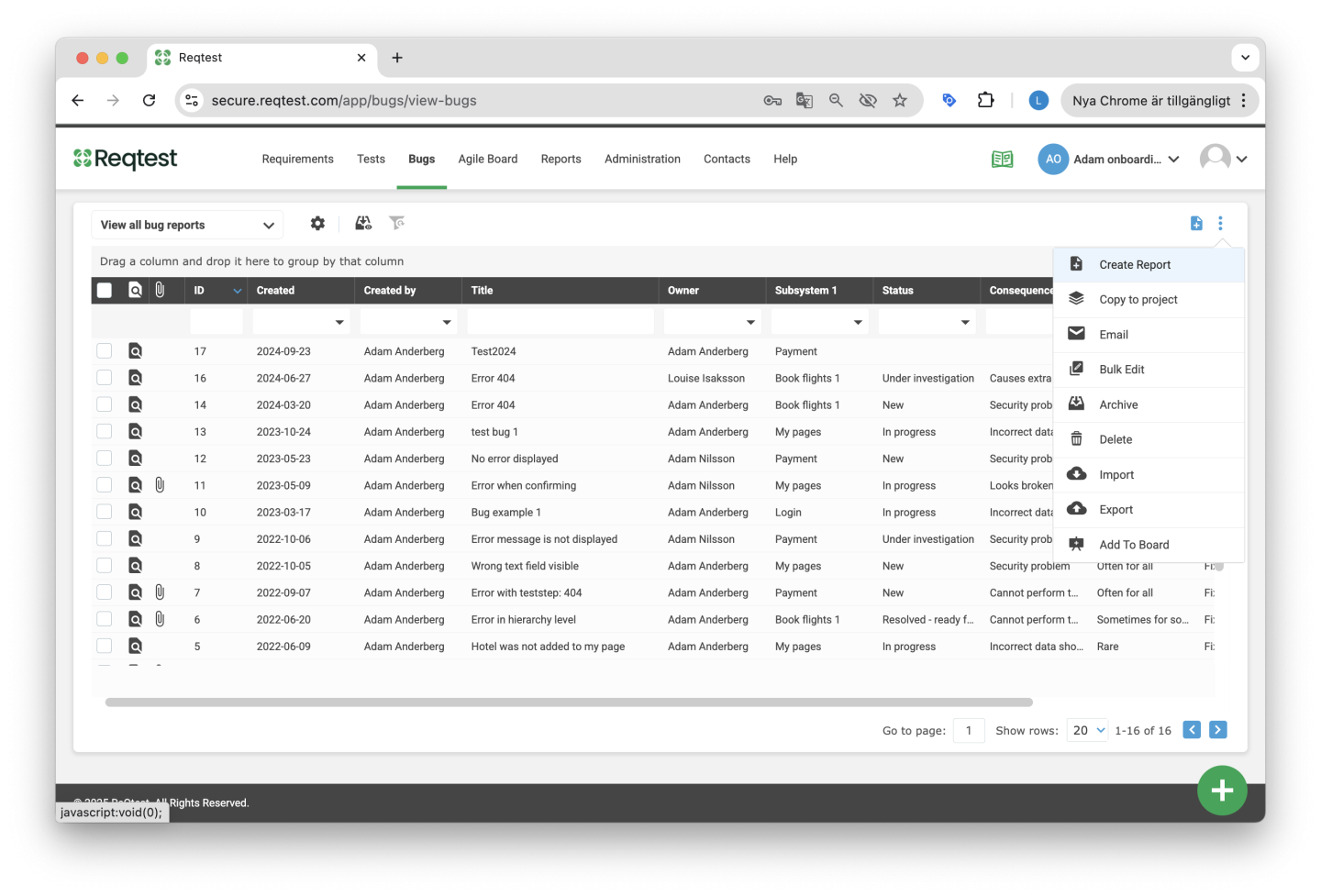
Task: Open the Administration tab
Action: [642, 159]
